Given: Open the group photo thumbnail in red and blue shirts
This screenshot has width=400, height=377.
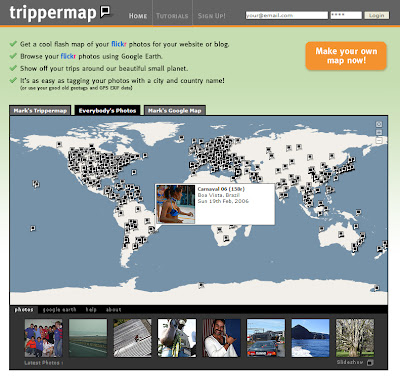Looking at the screenshot, I should pyautogui.click(x=43, y=338).
